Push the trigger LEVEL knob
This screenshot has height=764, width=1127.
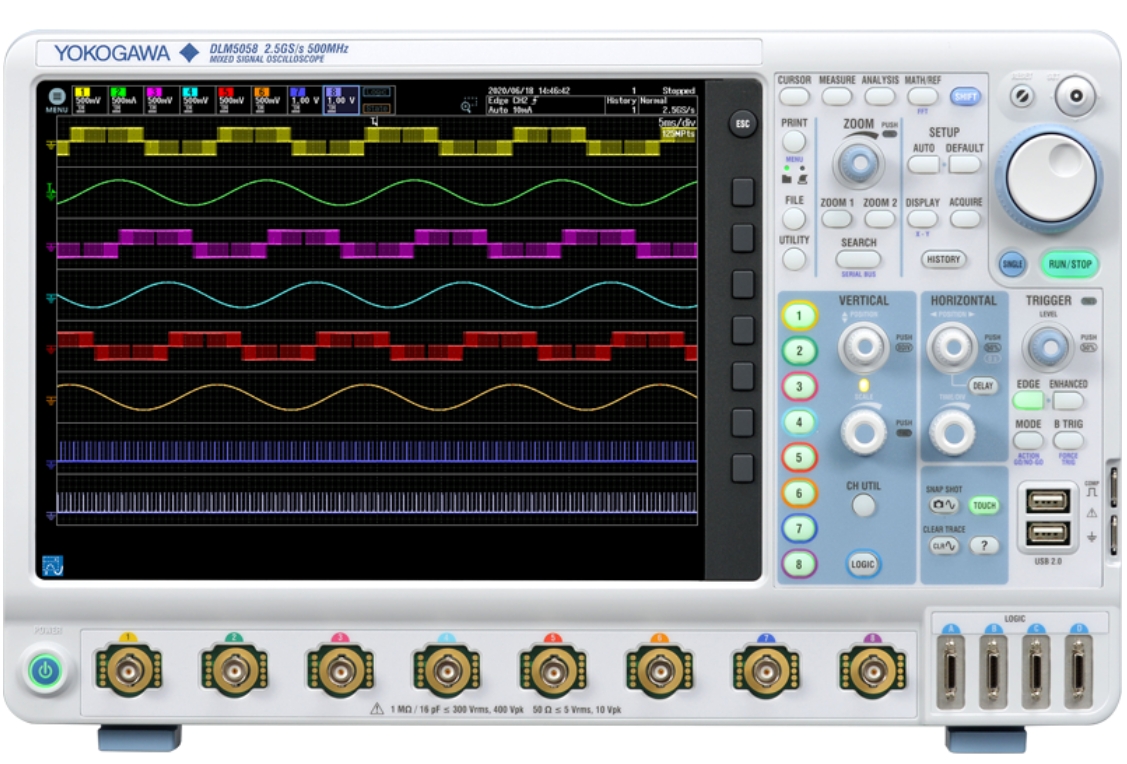[1048, 347]
